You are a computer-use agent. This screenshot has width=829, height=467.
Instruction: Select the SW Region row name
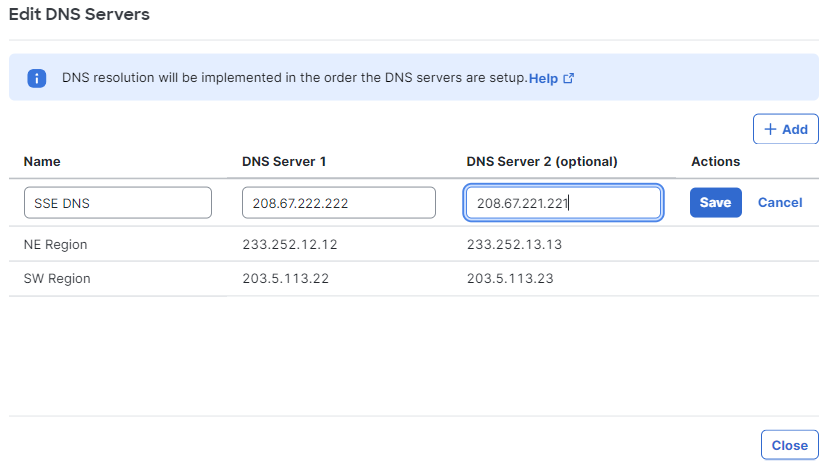(x=57, y=278)
